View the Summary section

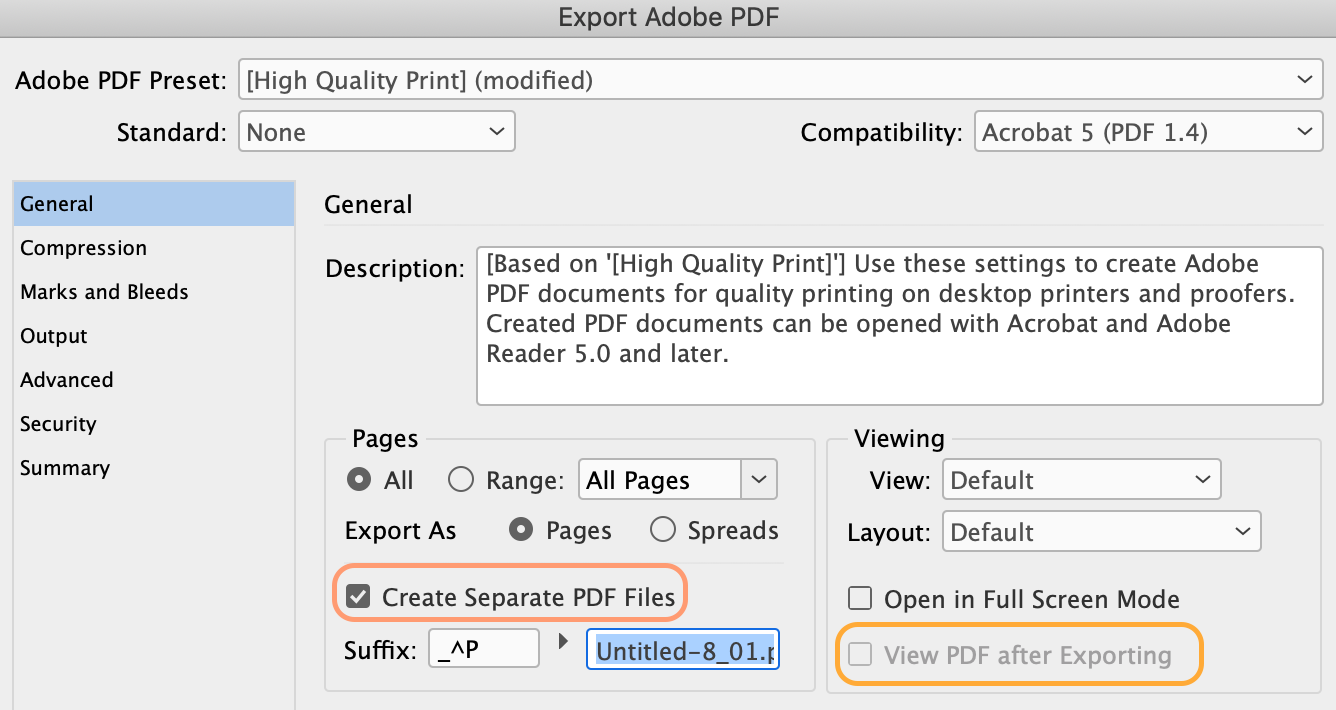tap(65, 468)
